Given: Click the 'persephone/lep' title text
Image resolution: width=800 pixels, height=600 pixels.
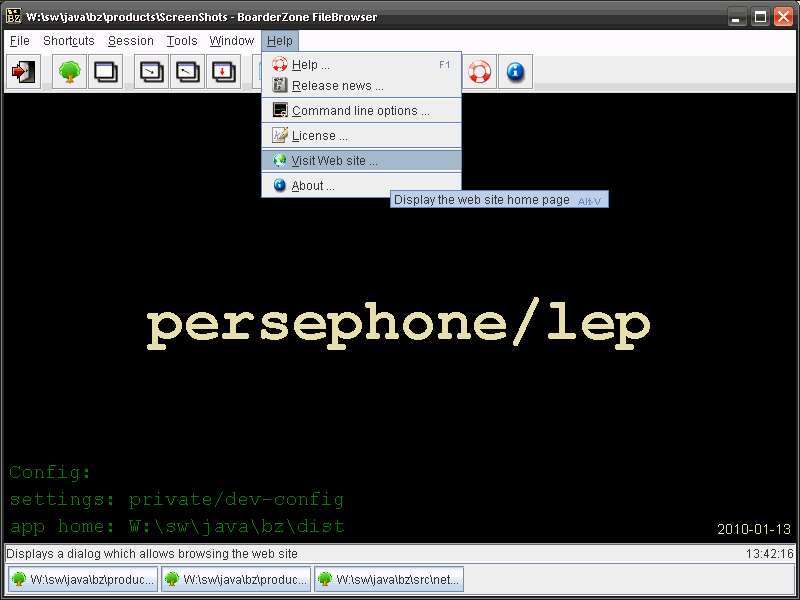Looking at the screenshot, I should pos(399,324).
